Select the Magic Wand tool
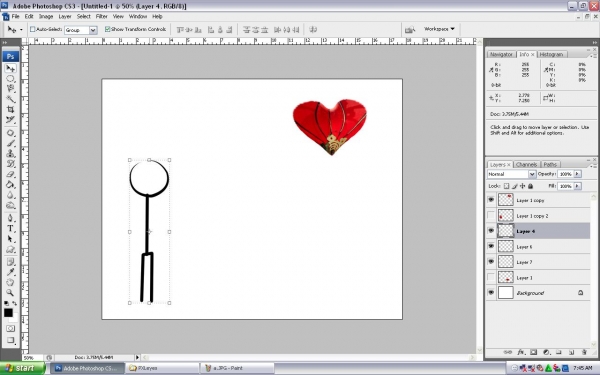600x375 pixels. [10, 99]
